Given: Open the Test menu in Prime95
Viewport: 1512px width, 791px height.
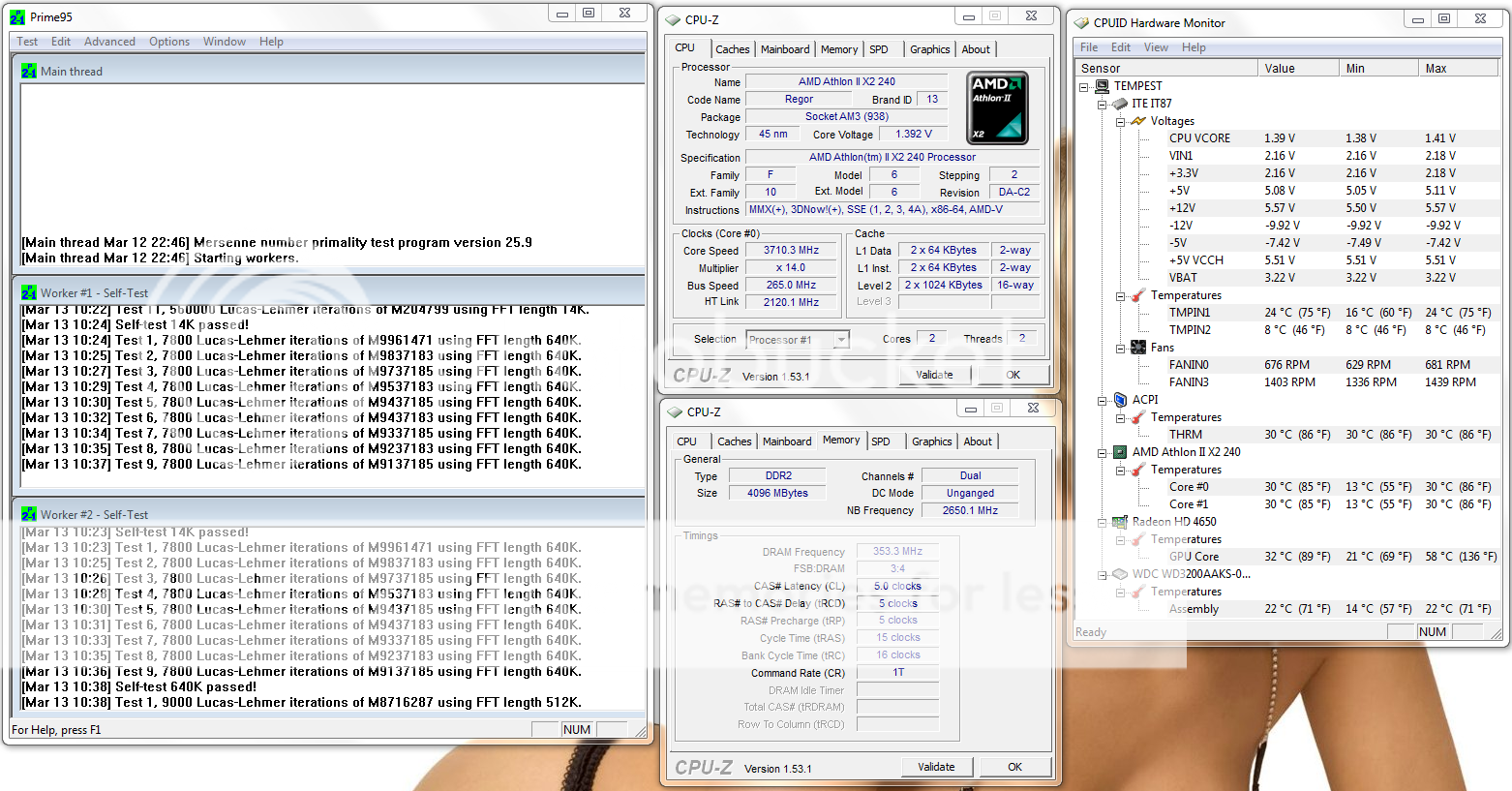Looking at the screenshot, I should point(27,42).
